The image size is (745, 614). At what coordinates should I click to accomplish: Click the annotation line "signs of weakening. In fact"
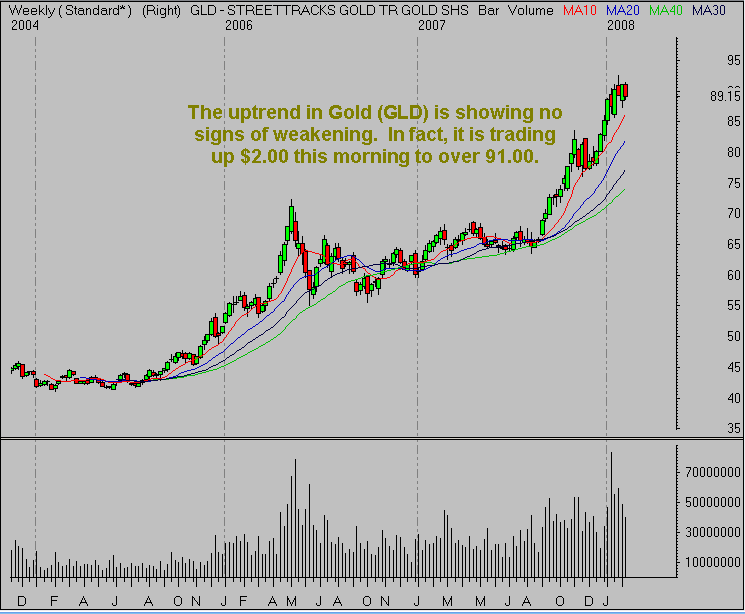[321, 135]
